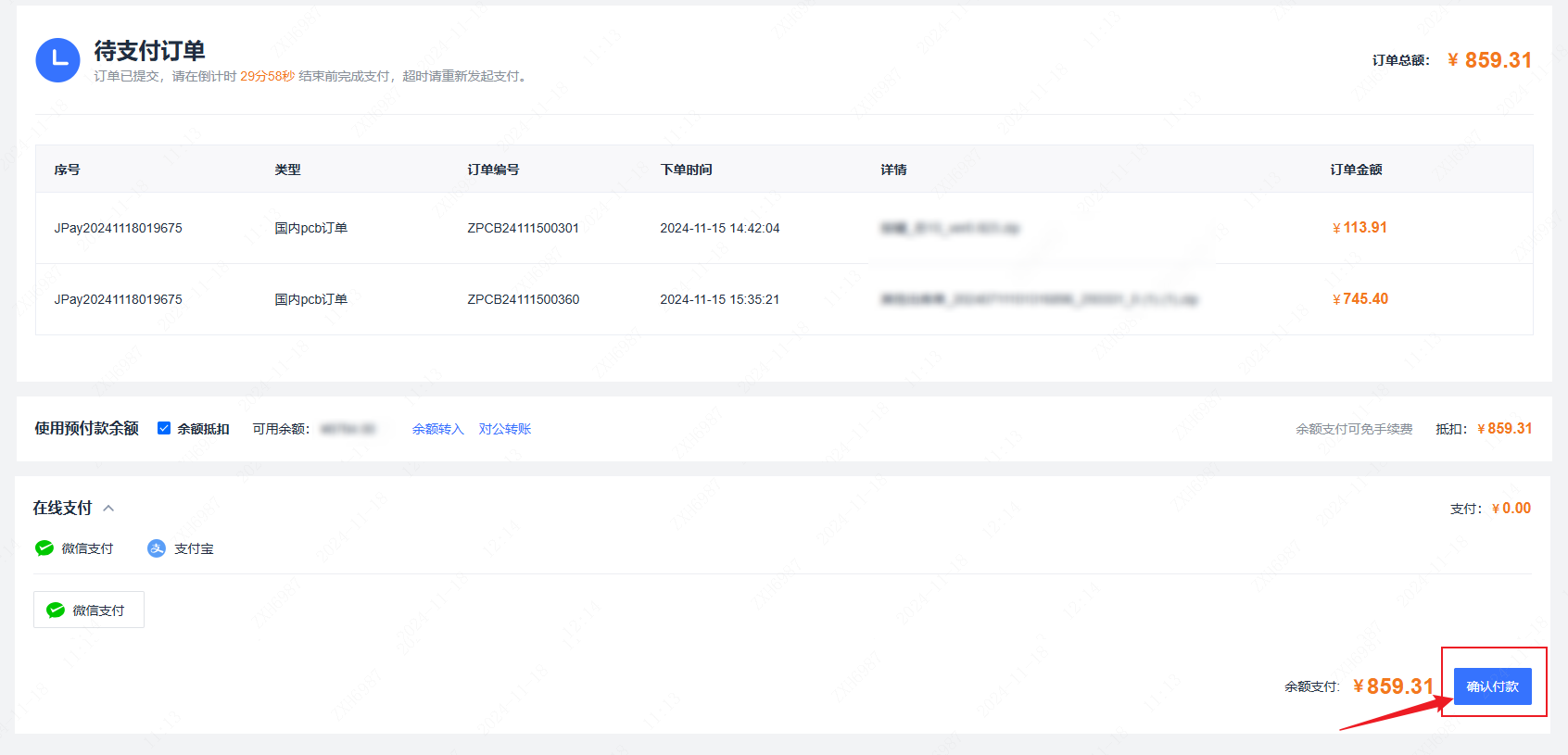1568x755 pixels.
Task: Collapse the 在线支付 section chevron
Action: pyautogui.click(x=108, y=508)
